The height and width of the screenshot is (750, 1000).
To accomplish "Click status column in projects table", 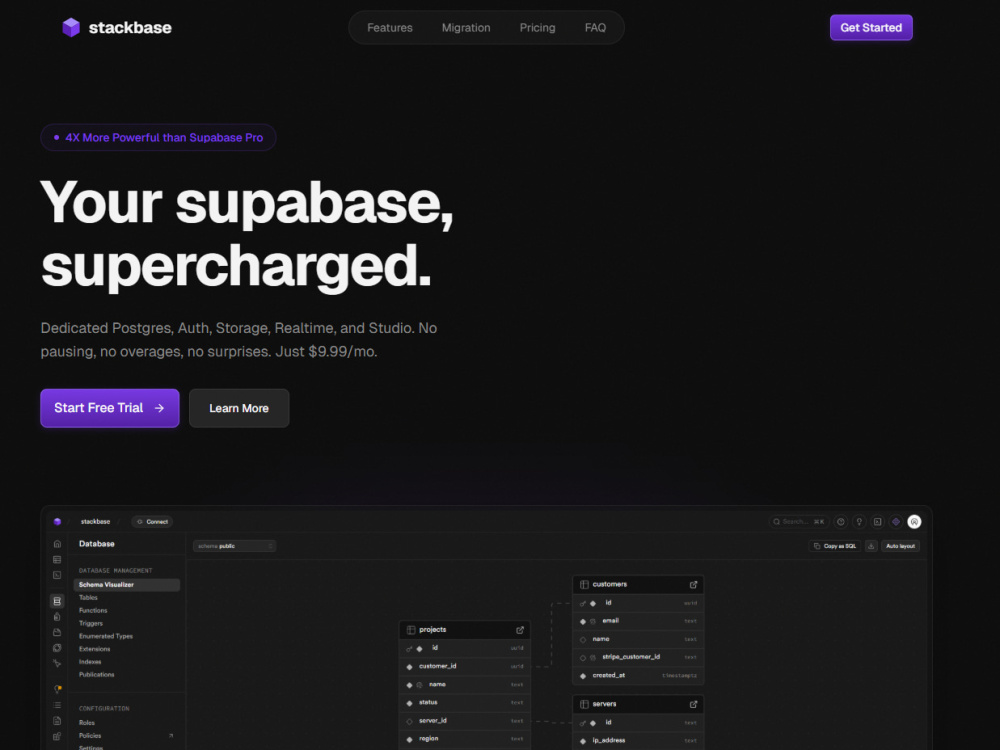I will click(465, 703).
